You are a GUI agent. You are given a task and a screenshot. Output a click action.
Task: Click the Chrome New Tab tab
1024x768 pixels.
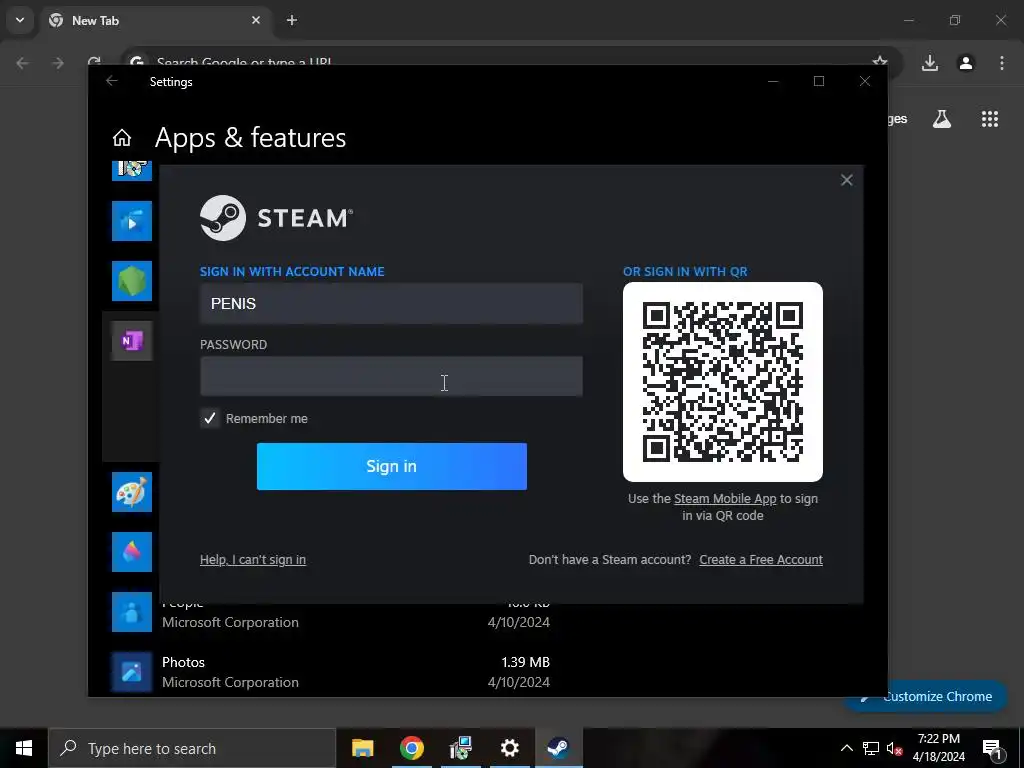coord(157,21)
